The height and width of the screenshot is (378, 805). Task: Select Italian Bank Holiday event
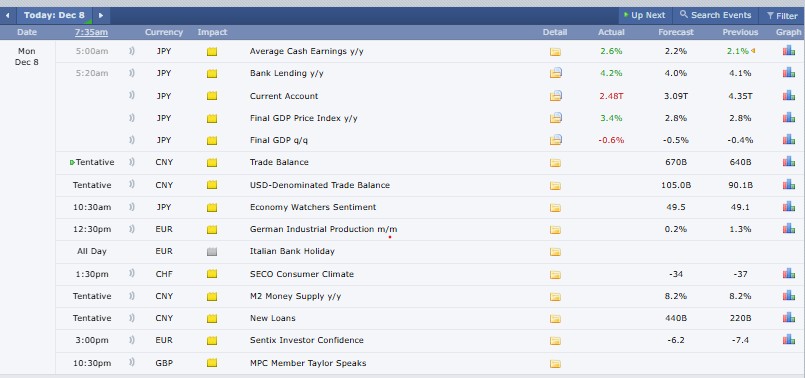[x=292, y=251]
